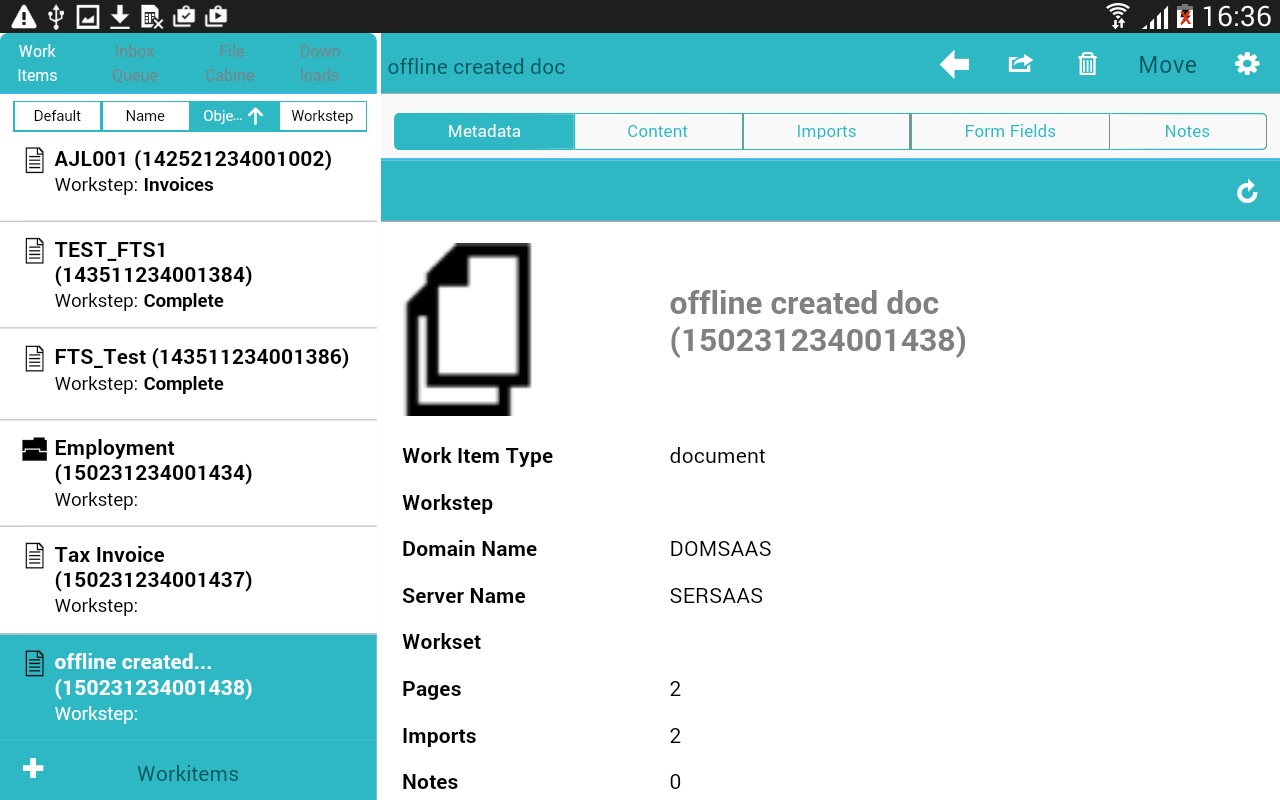Delete document using trash icon

pyautogui.click(x=1087, y=65)
